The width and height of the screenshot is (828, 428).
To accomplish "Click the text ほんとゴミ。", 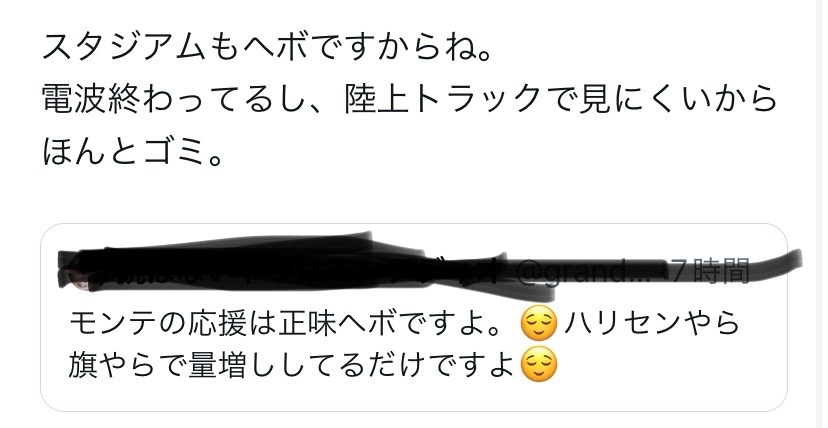I will coord(132,151).
